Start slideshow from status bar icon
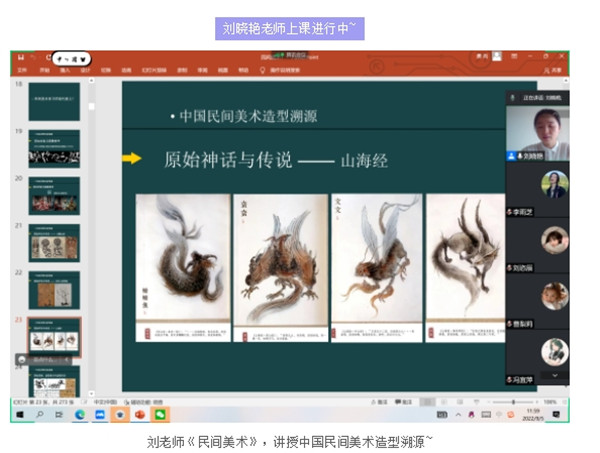The width and height of the screenshot is (600, 453). coord(476,402)
